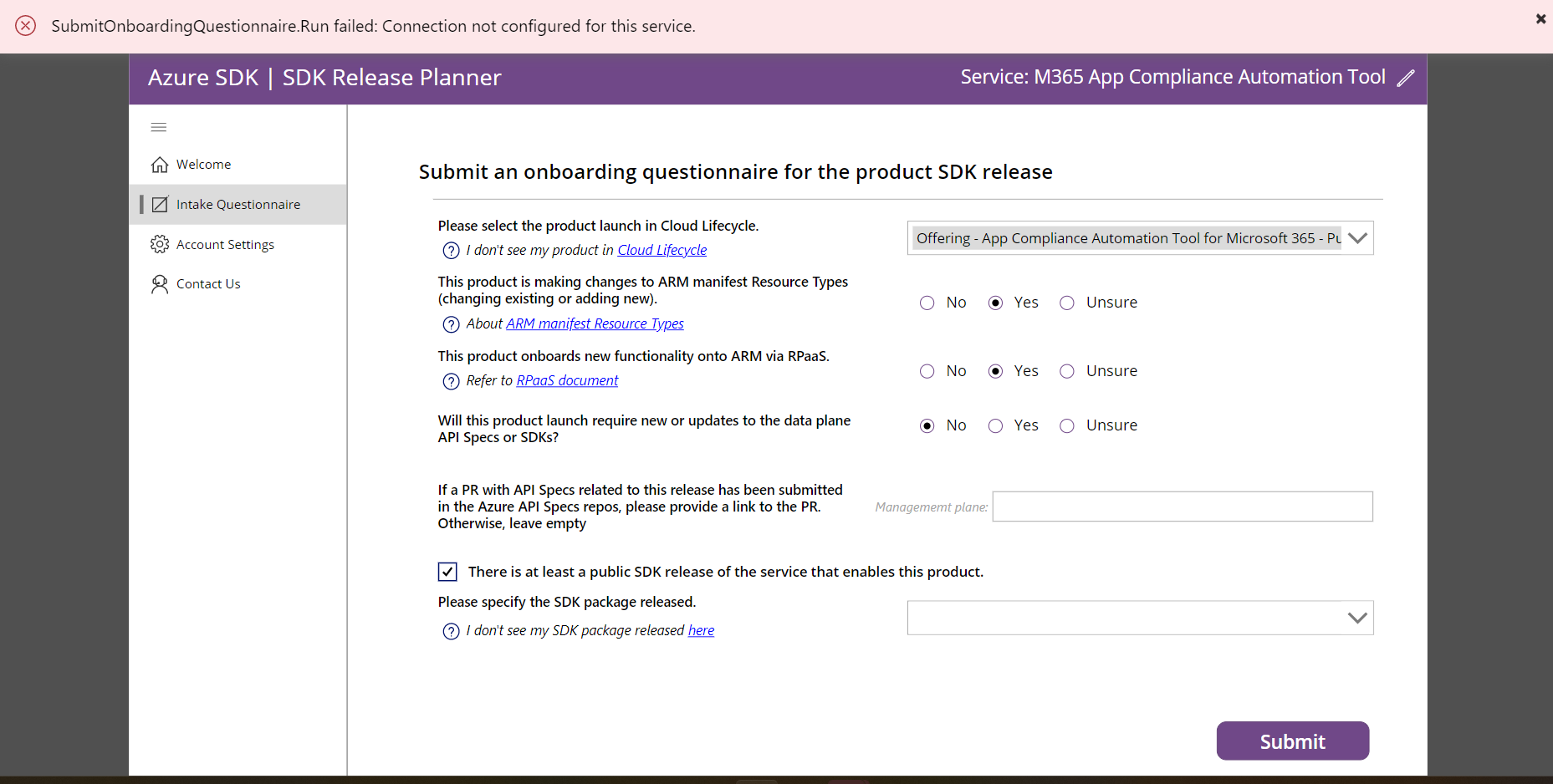Click the help icon beside Cloud Lifecycle hint
This screenshot has height=784, width=1553.
(x=451, y=251)
